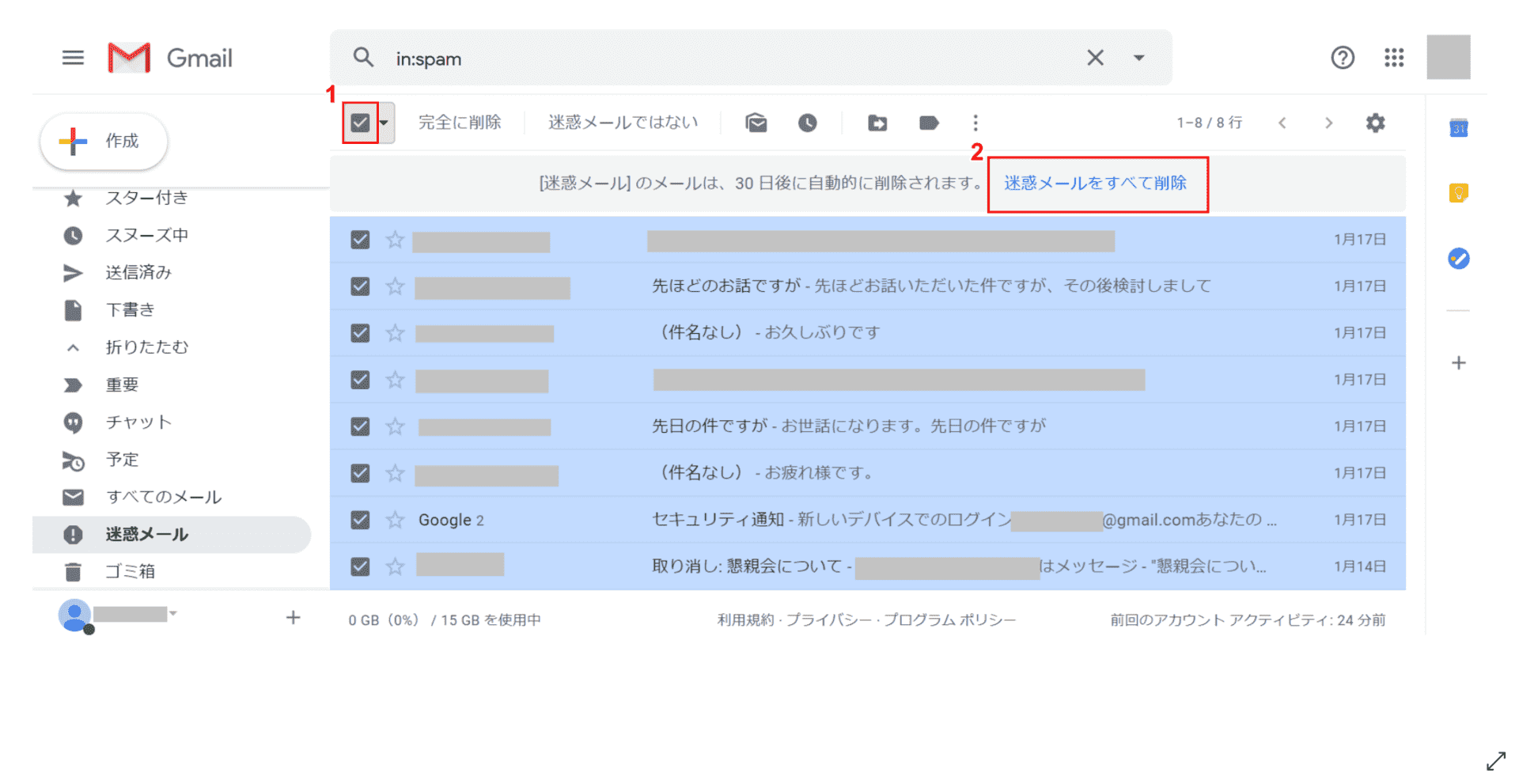Open Google Calendar side panel icon
The width and height of the screenshot is (1519, 784).
point(1459,127)
